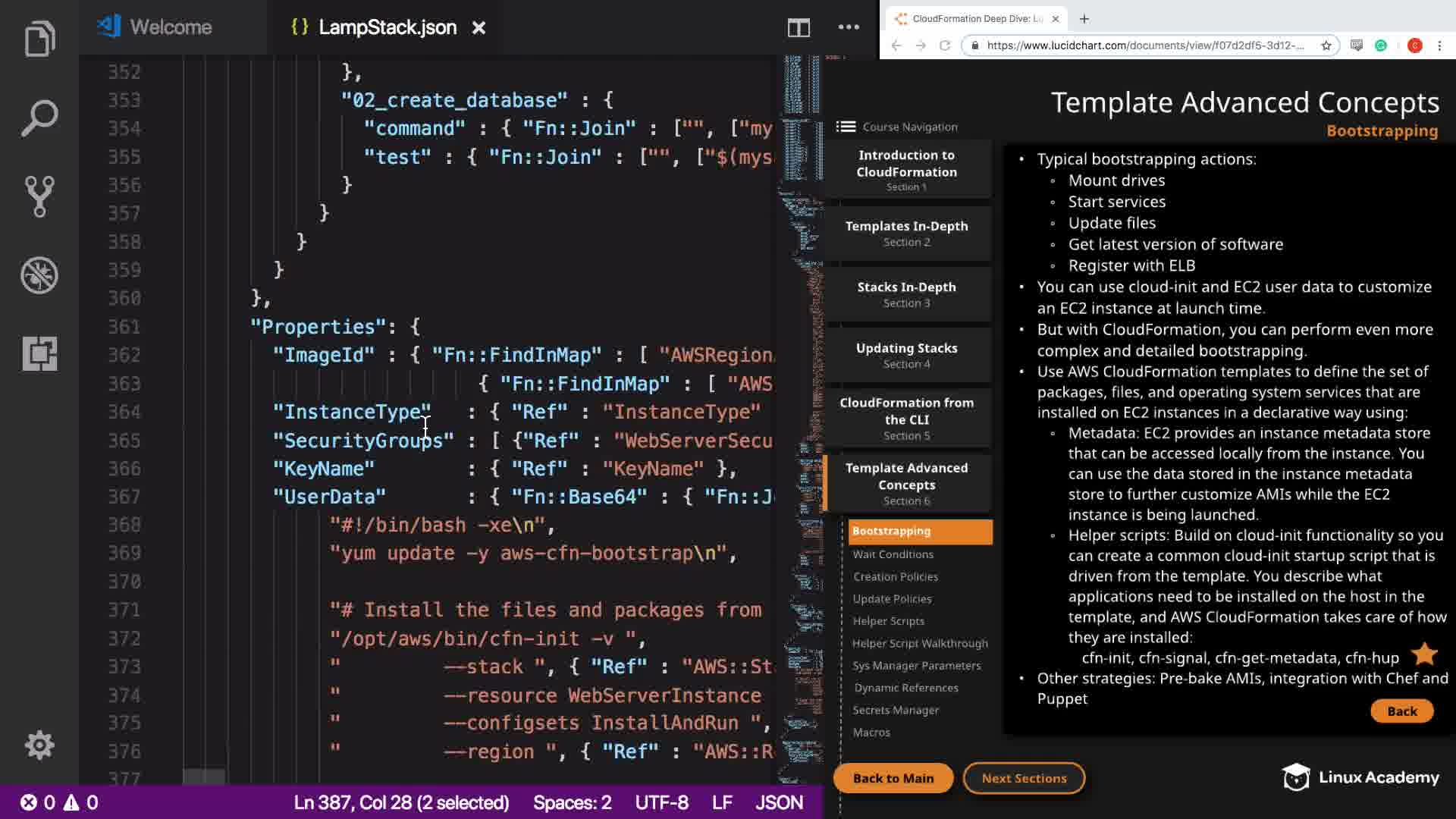This screenshot has height=819, width=1456.
Task: Click errors and warnings status indicator
Action: [x=59, y=802]
